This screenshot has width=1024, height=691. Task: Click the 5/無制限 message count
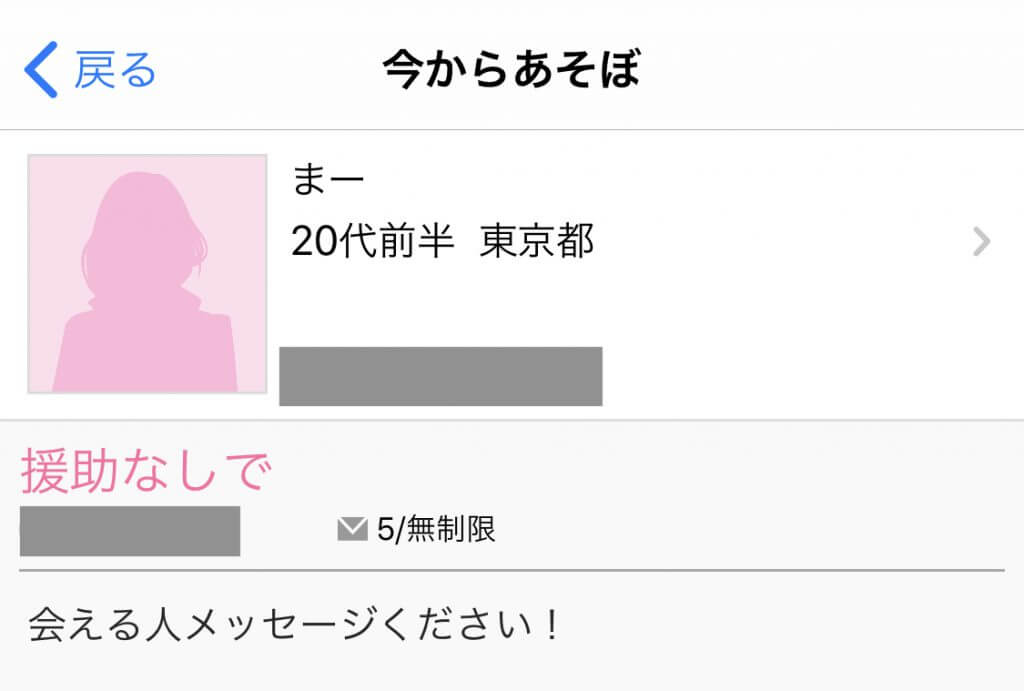tap(436, 529)
